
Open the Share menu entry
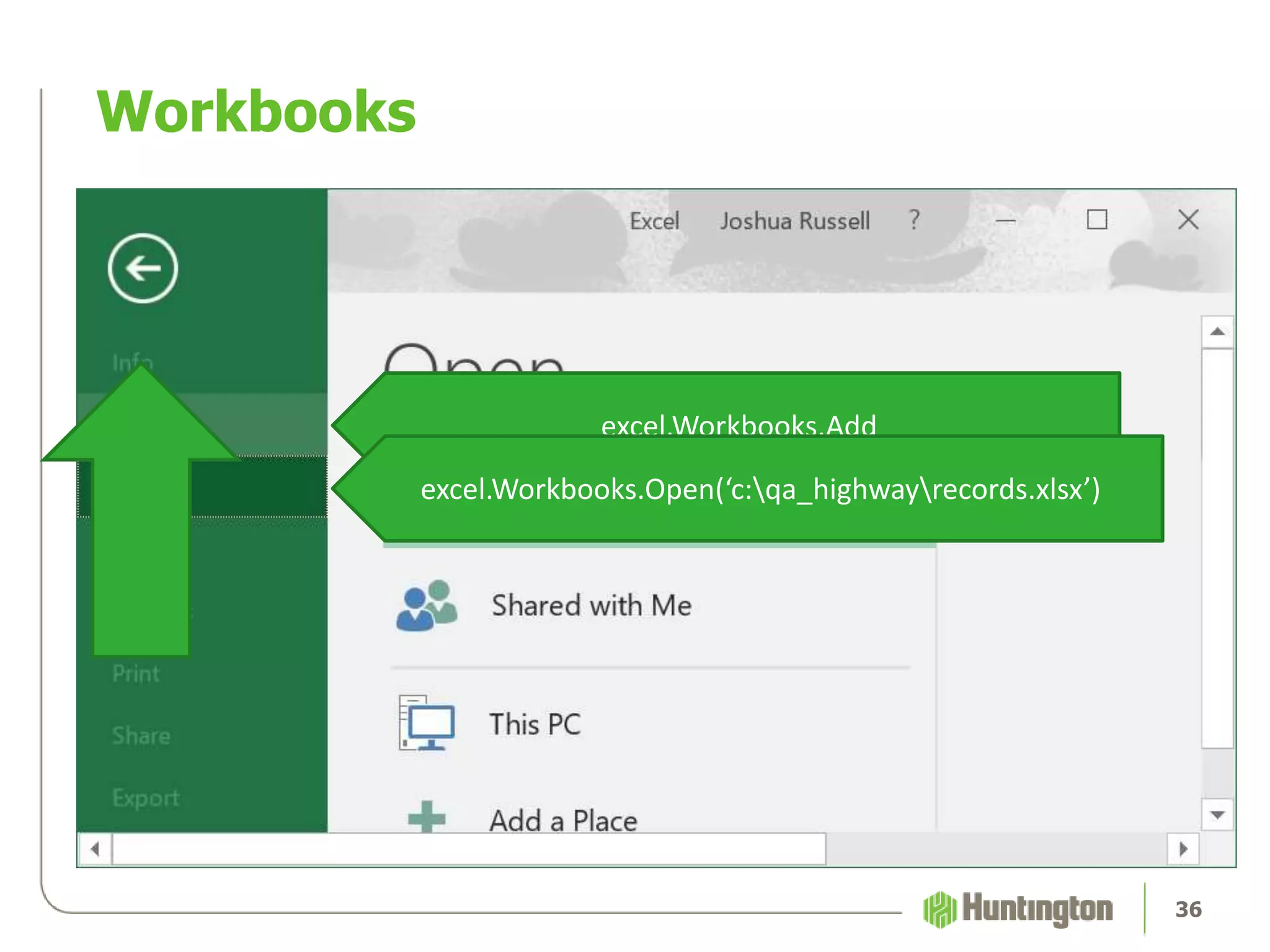click(141, 736)
